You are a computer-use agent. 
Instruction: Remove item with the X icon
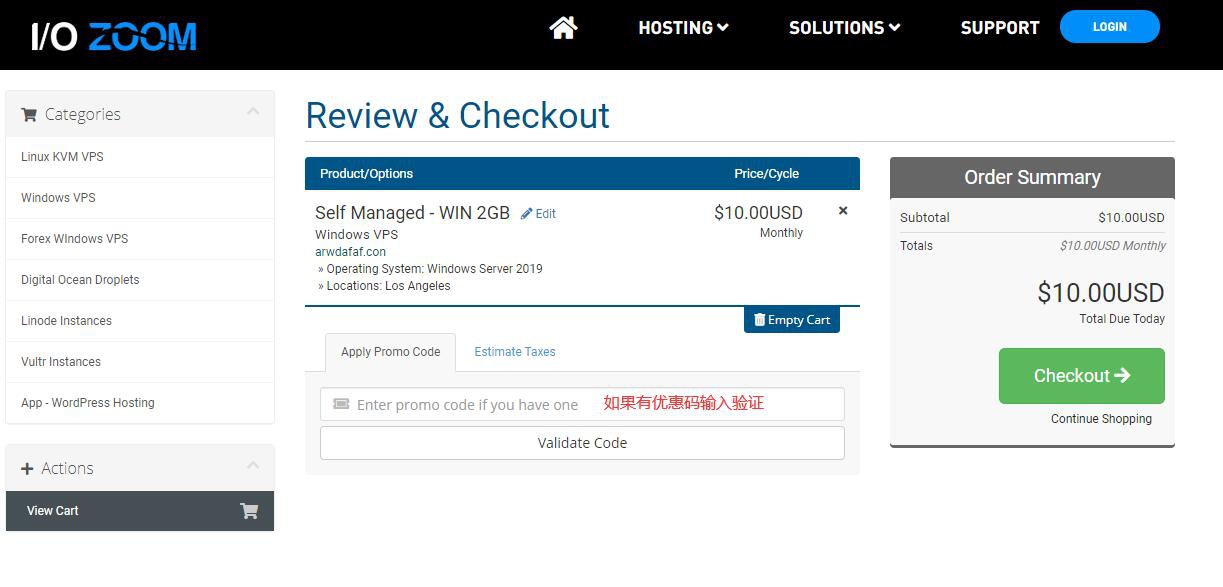pos(843,211)
